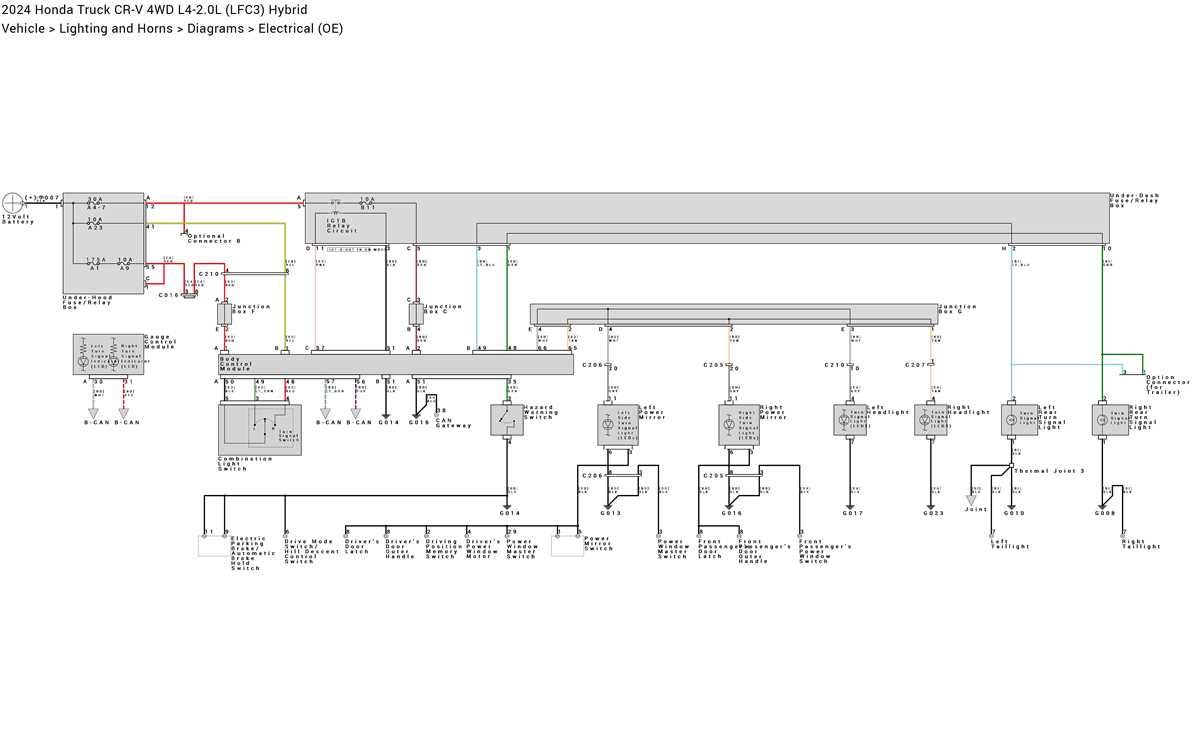Click the Power Window Master Switch label under pin 29
The height and width of the screenshot is (750, 1200).
click(x=521, y=549)
